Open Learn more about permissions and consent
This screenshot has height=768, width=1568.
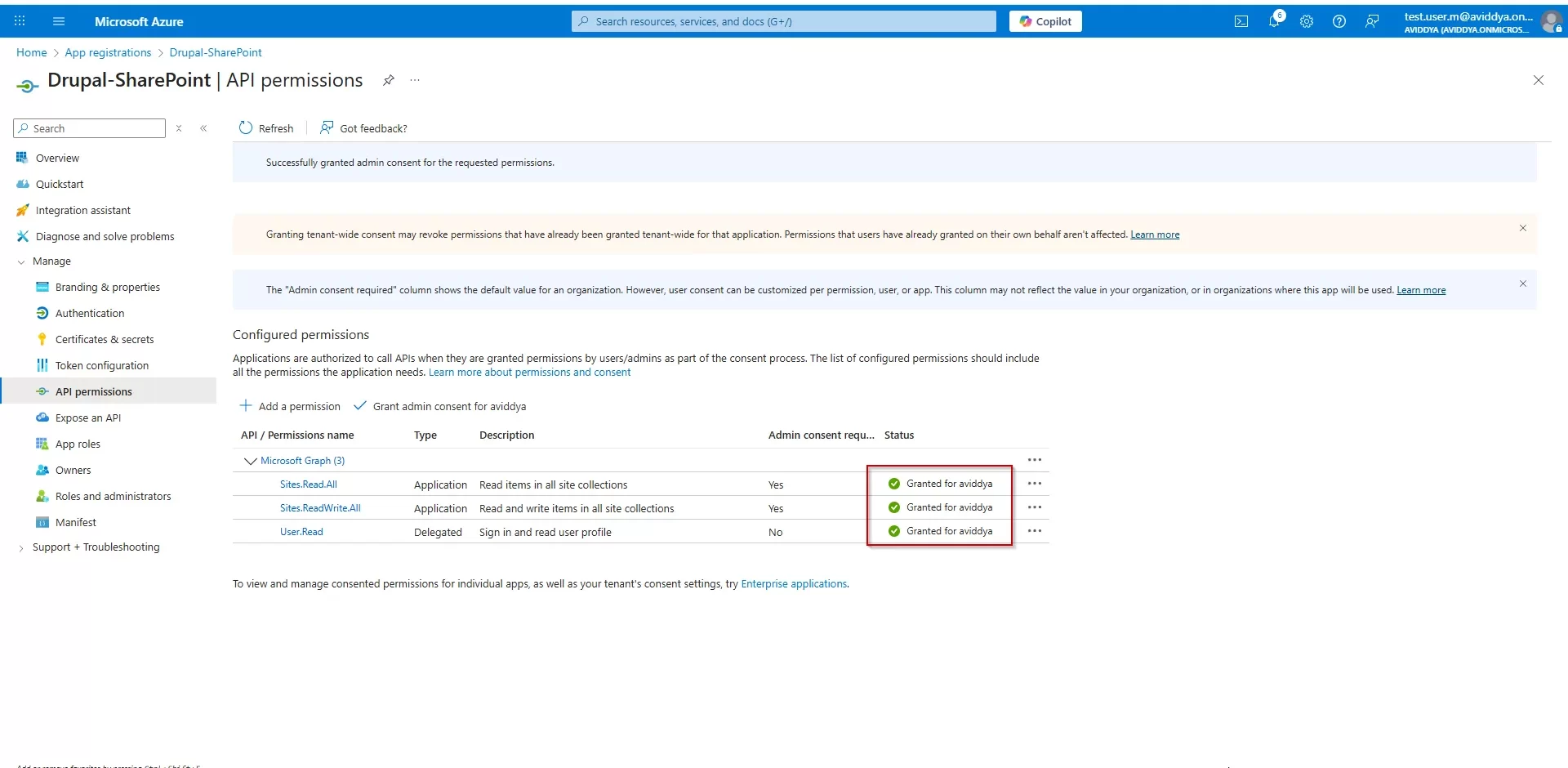coord(529,373)
